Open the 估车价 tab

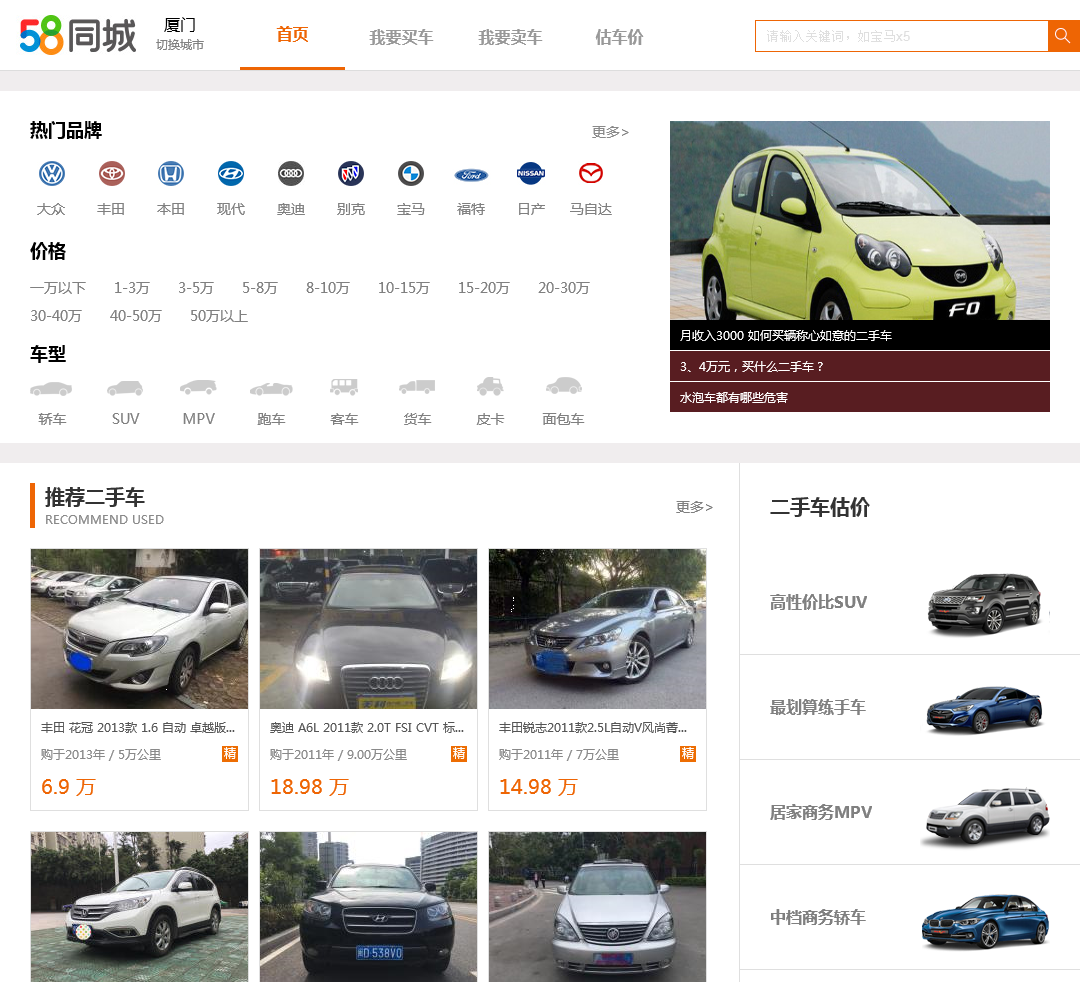[x=619, y=37]
